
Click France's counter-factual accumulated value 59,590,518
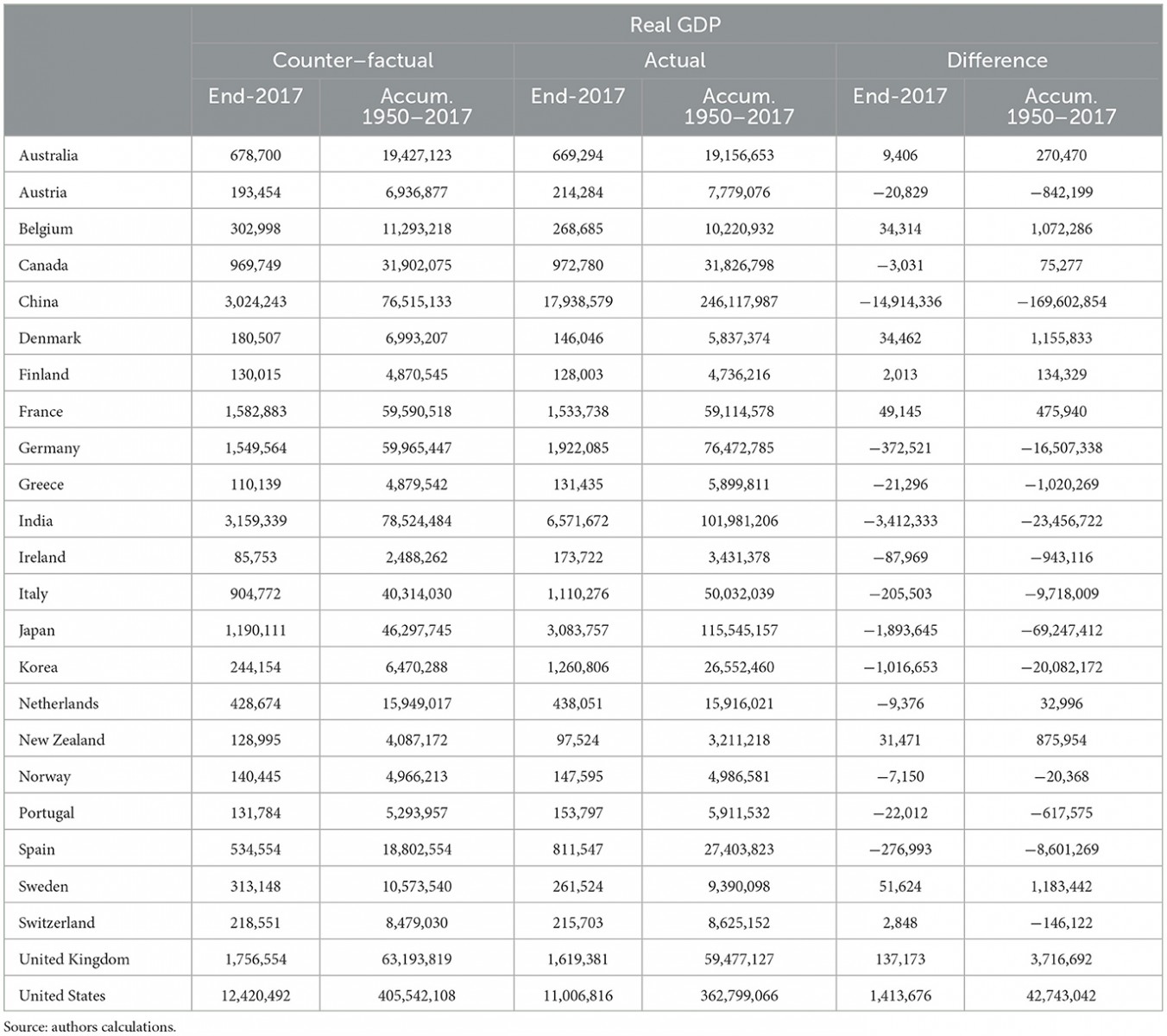coord(417,411)
